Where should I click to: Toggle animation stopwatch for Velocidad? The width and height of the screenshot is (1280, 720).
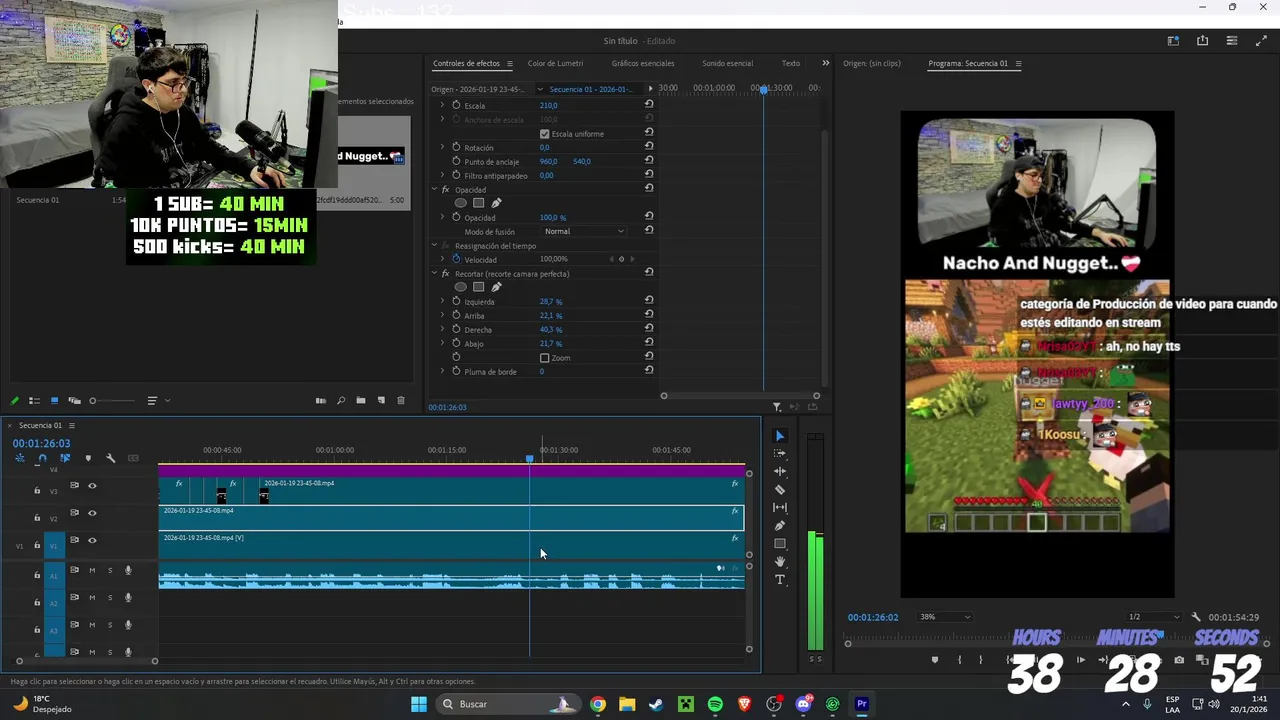pos(456,259)
